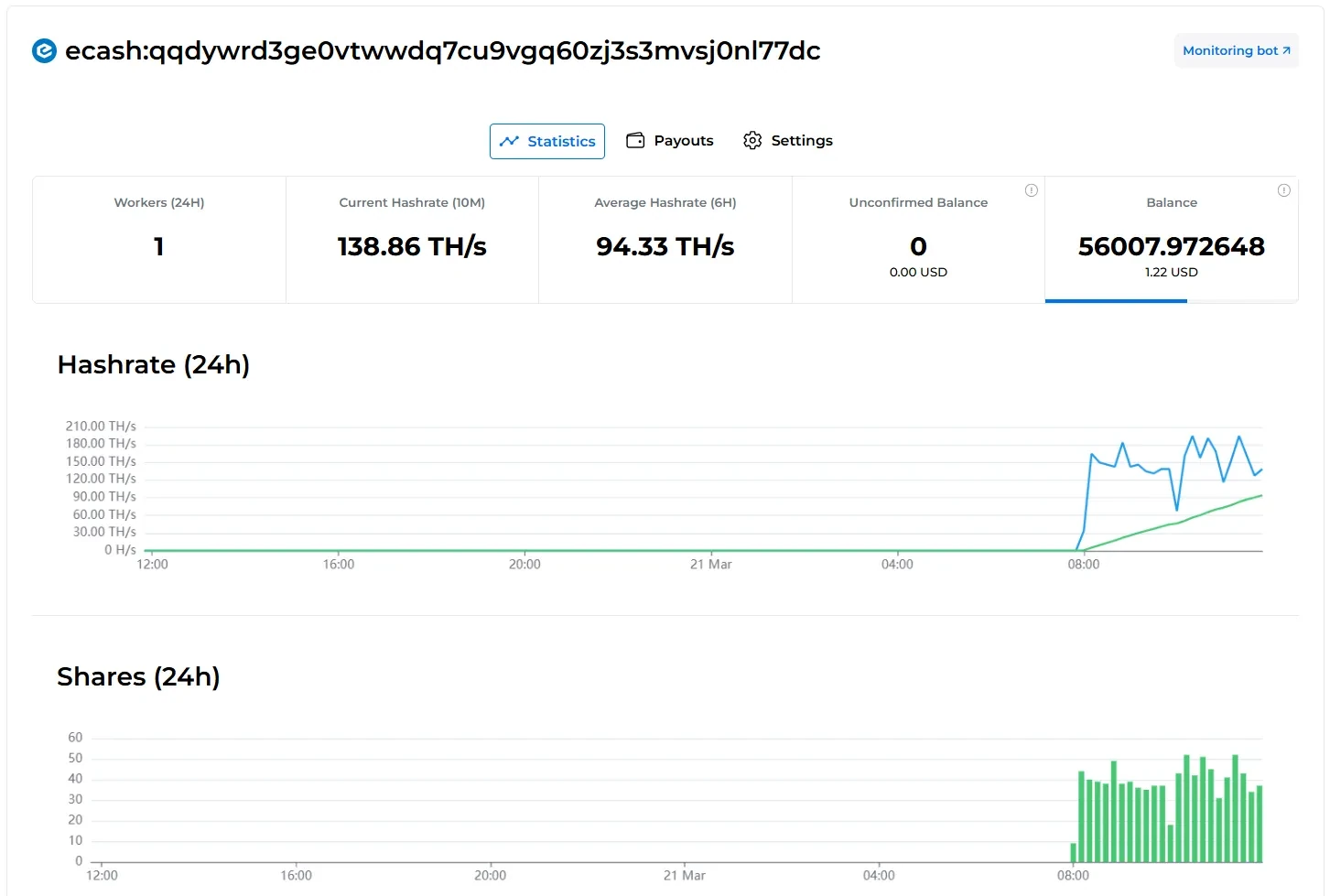Viewport: 1330px width, 896px height.
Task: Select the Workers (24H) stat card
Action: (x=159, y=240)
